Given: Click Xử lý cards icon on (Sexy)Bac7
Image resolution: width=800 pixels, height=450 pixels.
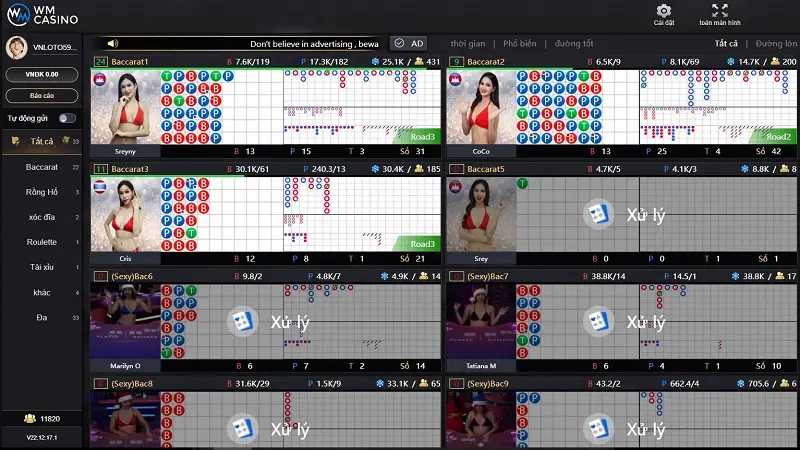Looking at the screenshot, I should tap(598, 321).
